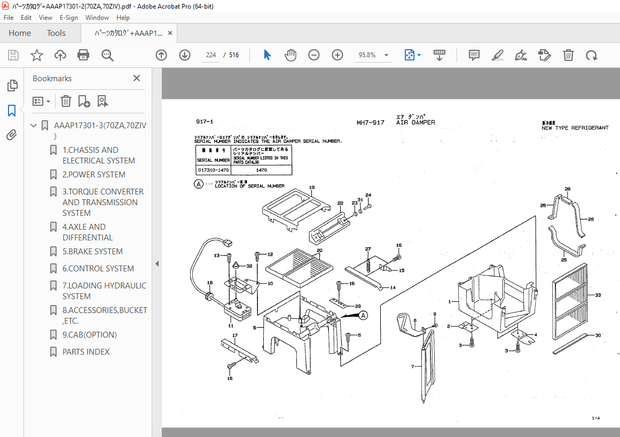620x437 pixels.
Task: Open 1.CHASSIS AND ELECTRICAL SYSTEM bookmark
Action: coord(99,155)
